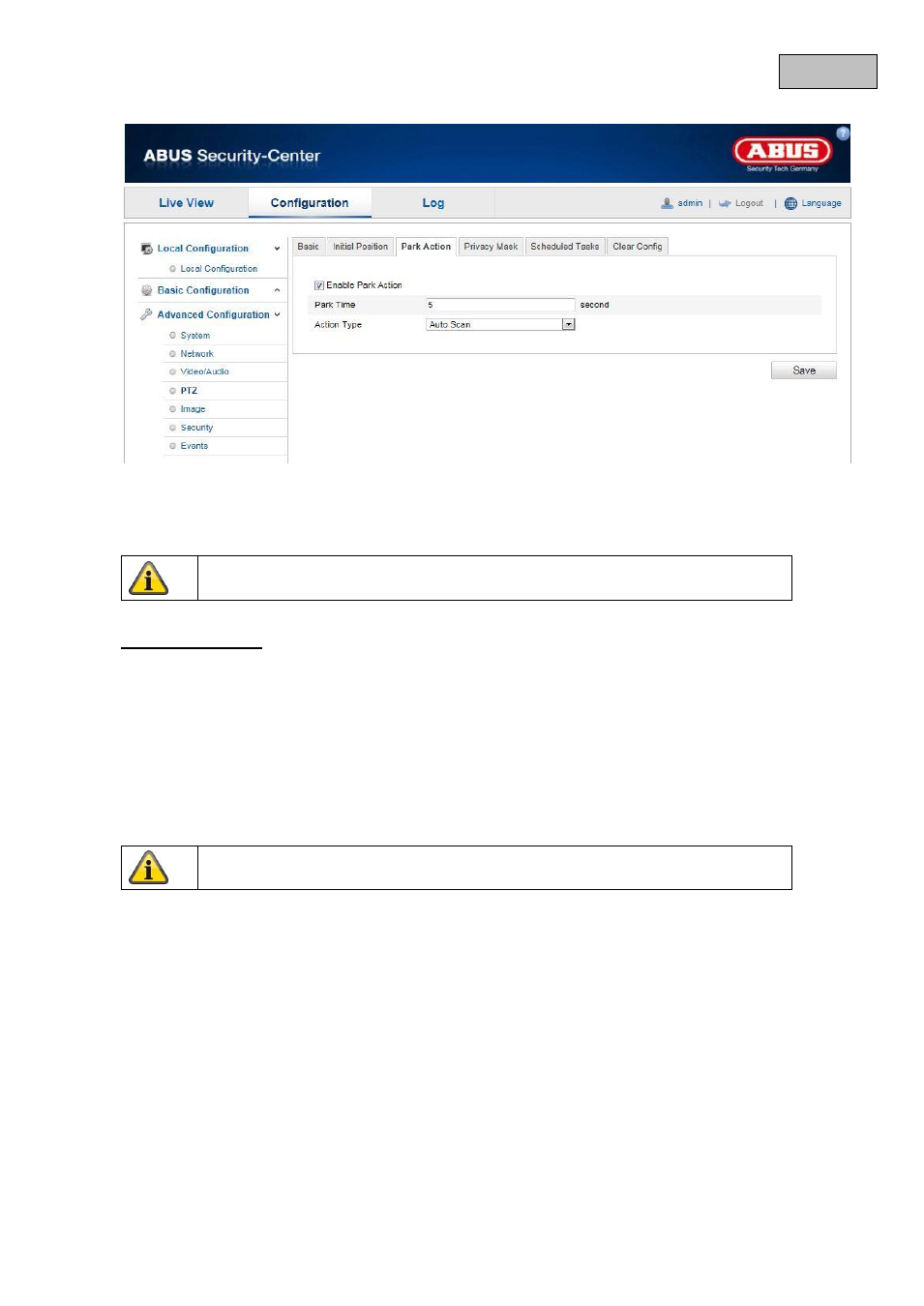Image resolution: width=924 pixels, height=1306 pixels.
Task: Open the Privacy Mask tab
Action: coord(491,247)
